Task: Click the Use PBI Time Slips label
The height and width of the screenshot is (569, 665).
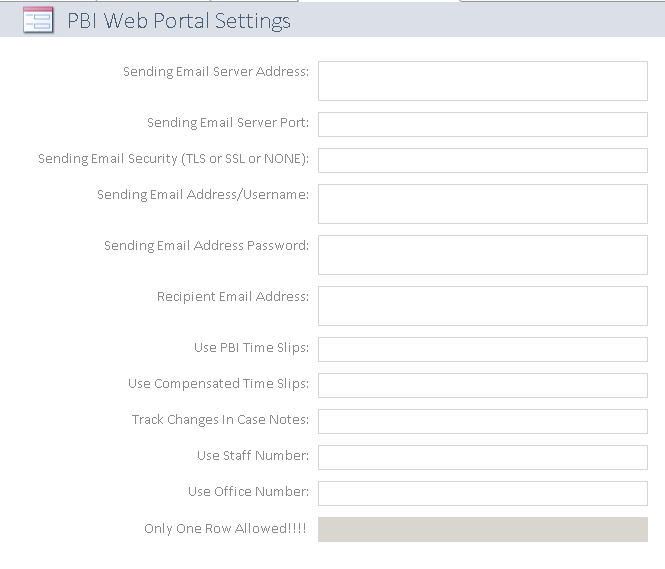Action: click(251, 348)
